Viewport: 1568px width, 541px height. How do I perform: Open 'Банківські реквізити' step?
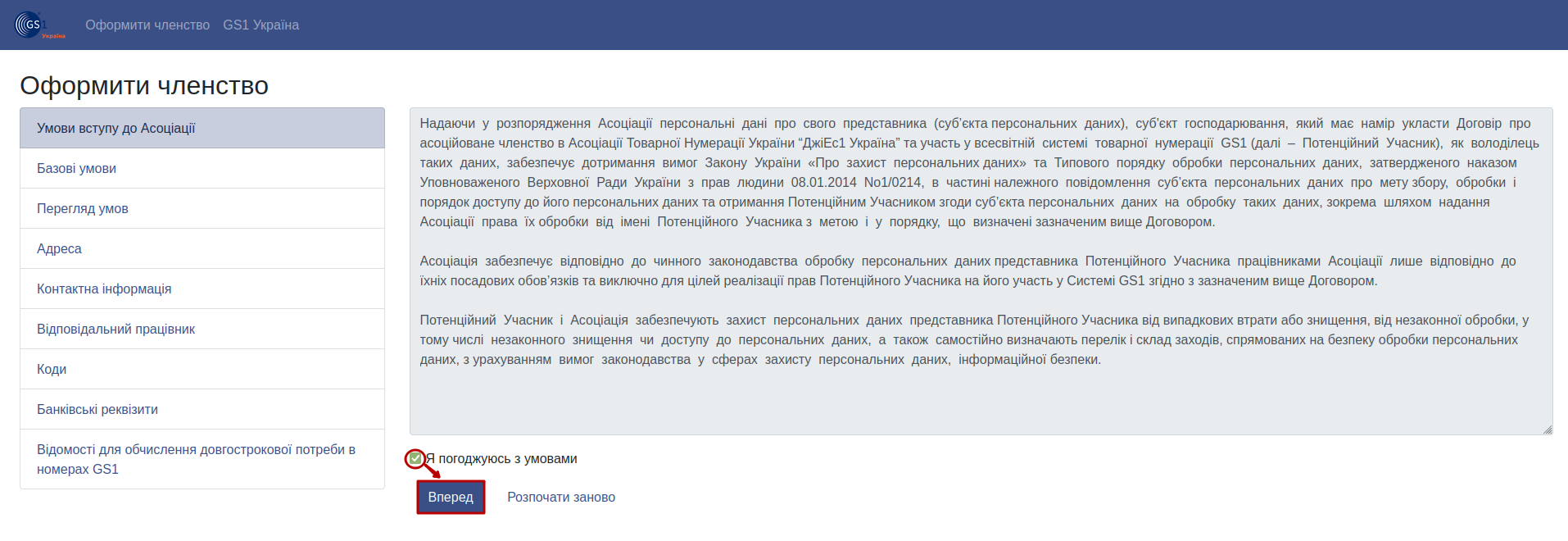click(x=202, y=409)
